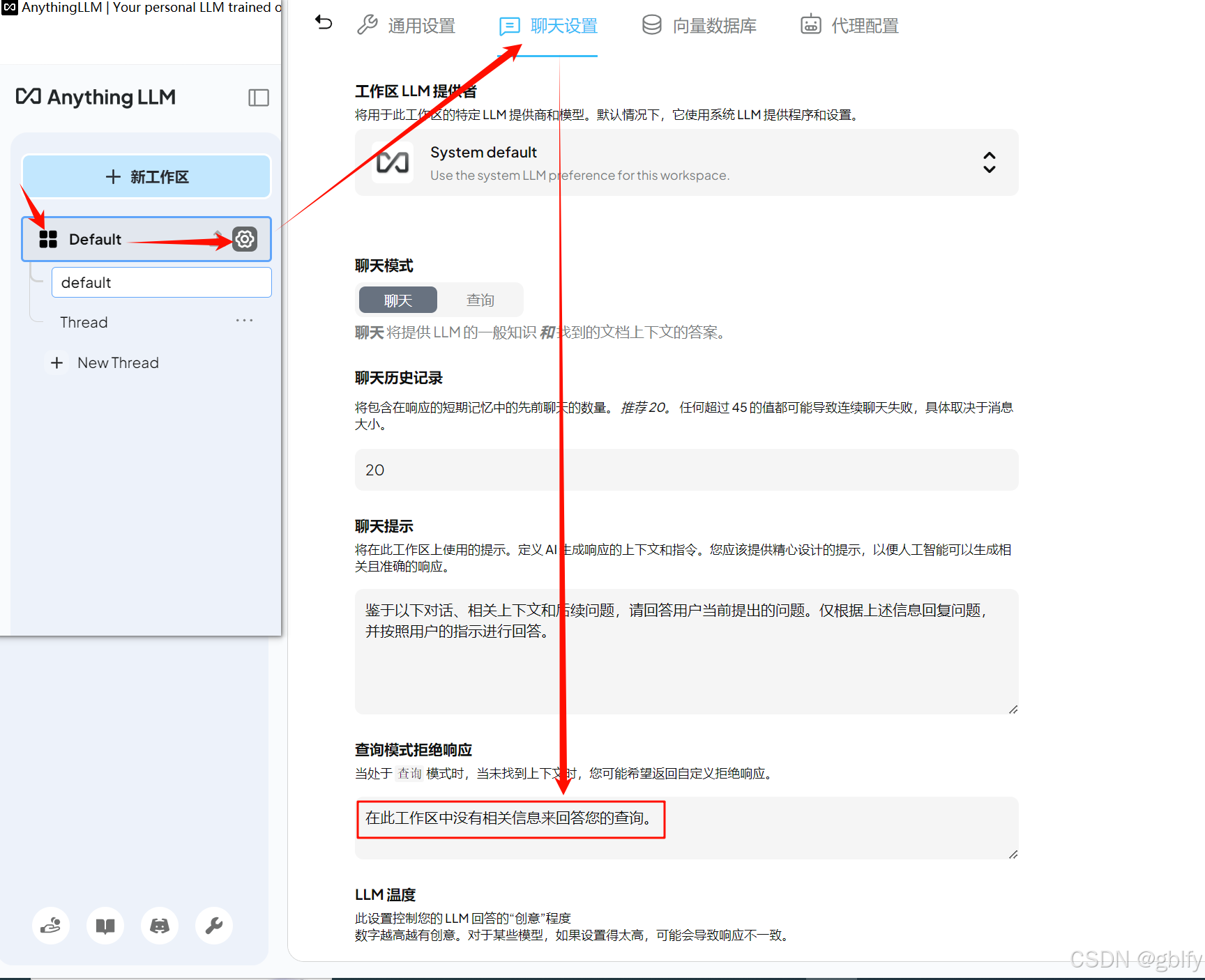Select the default thread
Screen dimensions: 1205x980
[x=162, y=282]
